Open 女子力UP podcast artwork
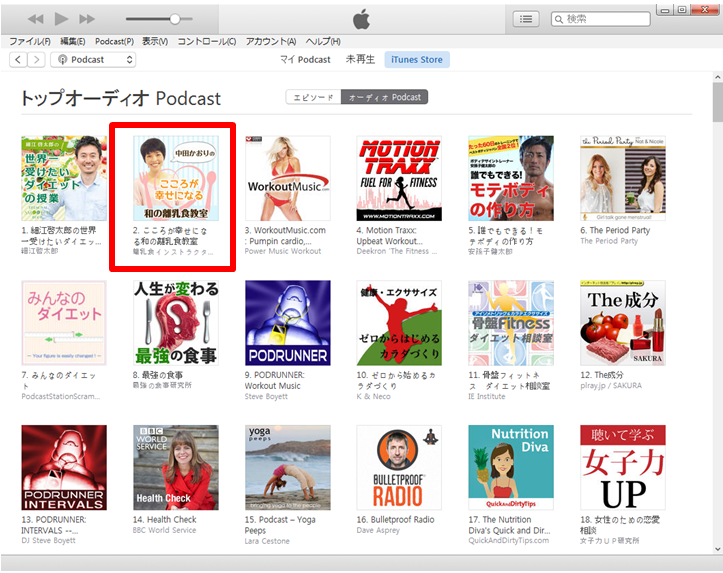 (623, 467)
